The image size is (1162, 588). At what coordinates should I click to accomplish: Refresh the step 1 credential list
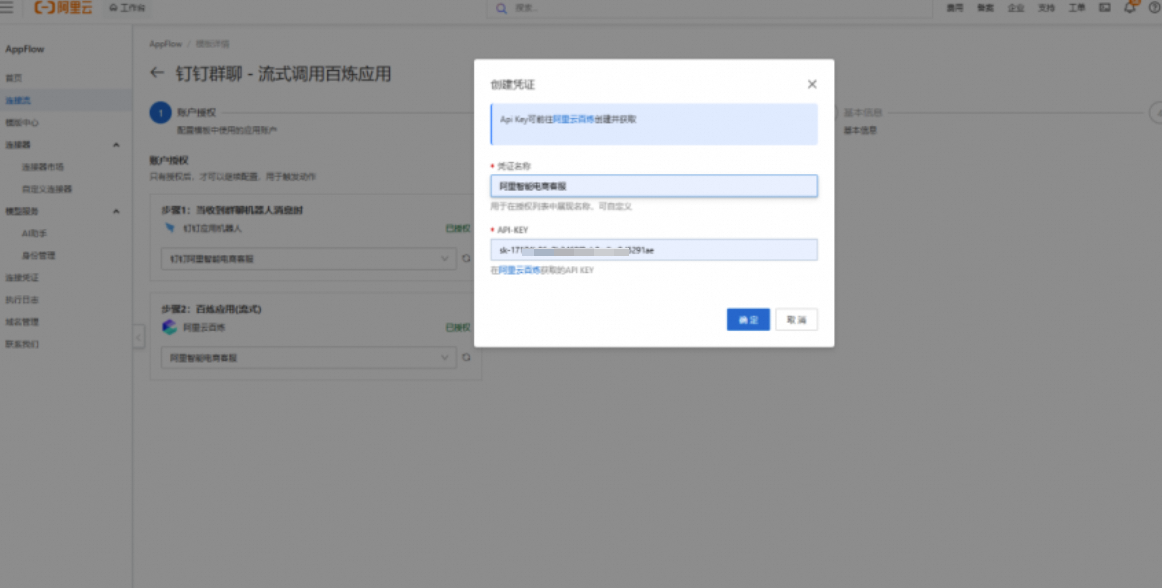[466, 259]
